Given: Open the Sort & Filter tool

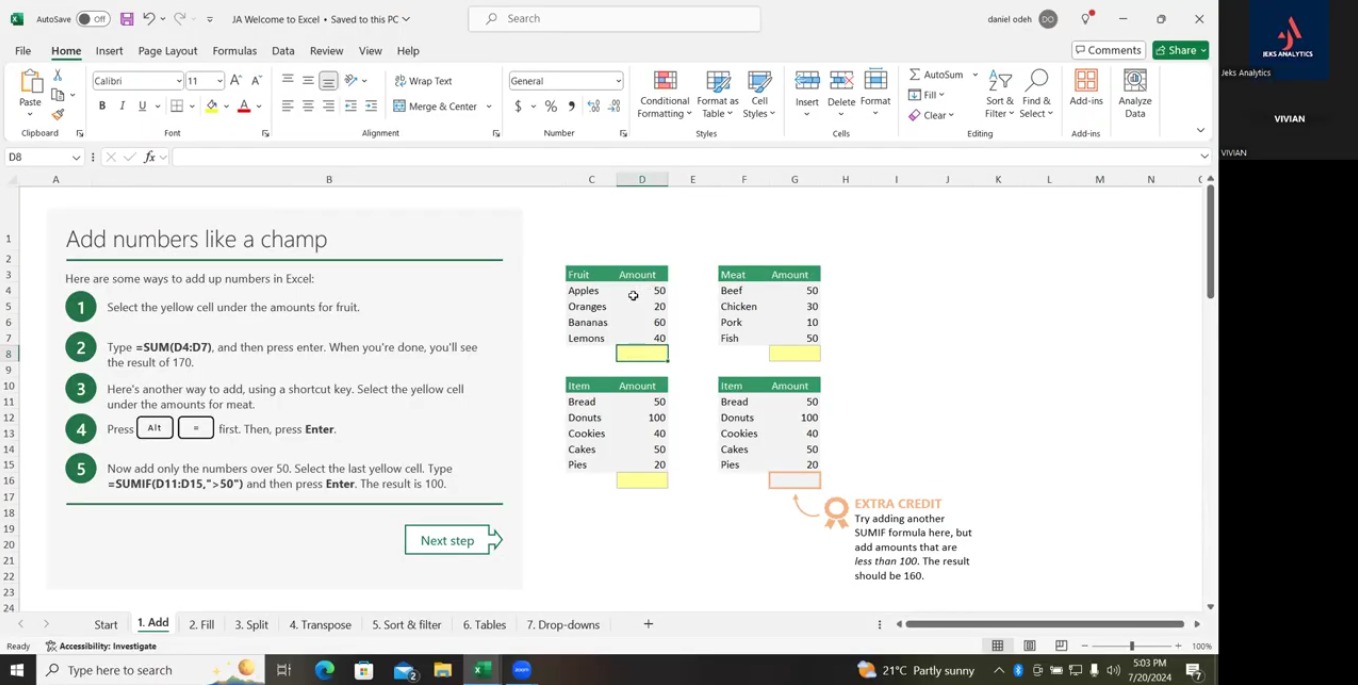Looking at the screenshot, I should pos(999,82).
